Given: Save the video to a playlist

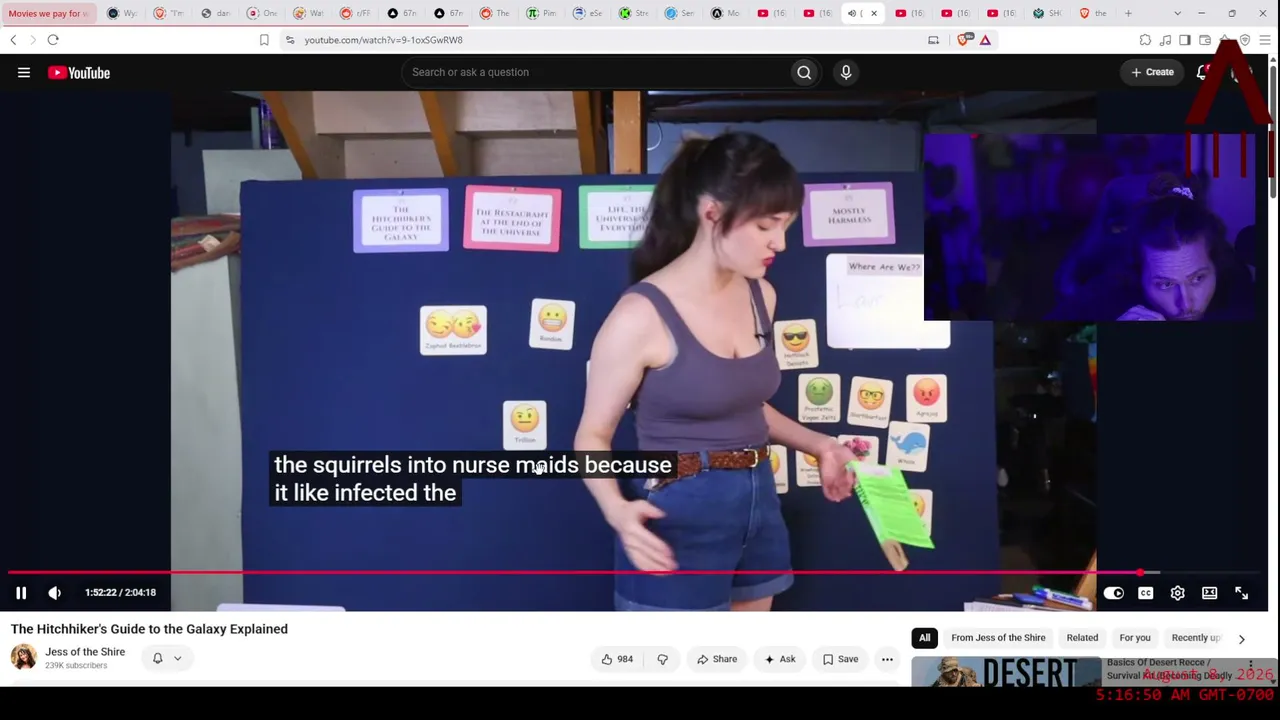Looking at the screenshot, I should (x=840, y=659).
